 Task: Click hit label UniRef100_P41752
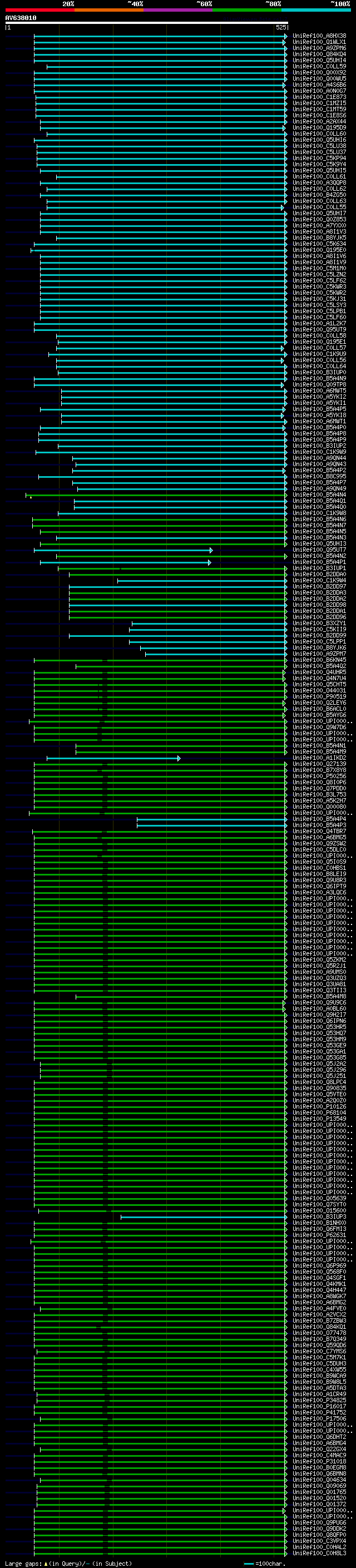(319, 1413)
